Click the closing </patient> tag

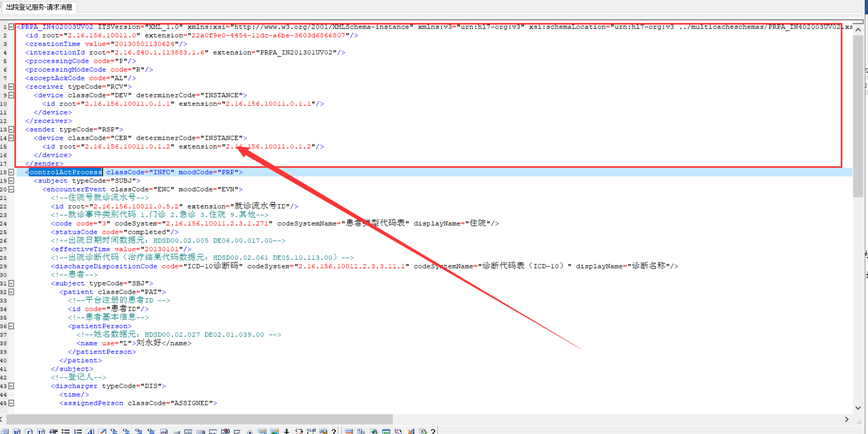pyautogui.click(x=80, y=360)
